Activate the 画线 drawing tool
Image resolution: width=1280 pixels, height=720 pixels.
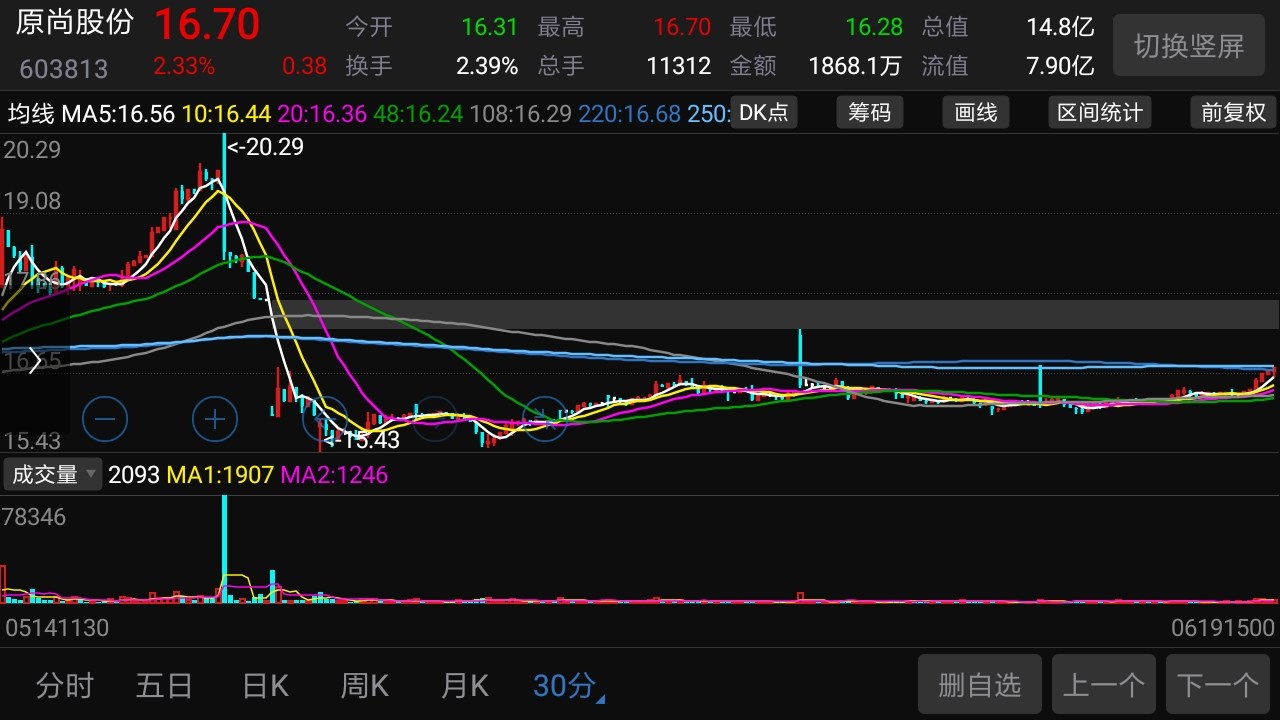point(976,112)
